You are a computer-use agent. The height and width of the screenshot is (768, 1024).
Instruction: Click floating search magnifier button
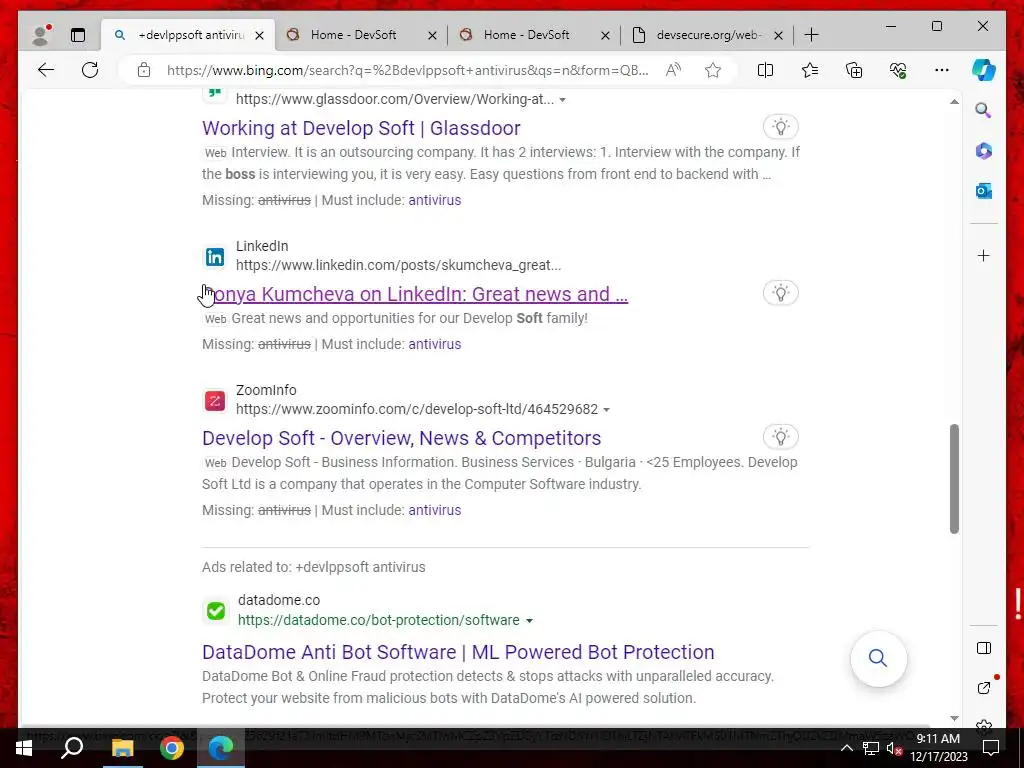(878, 658)
